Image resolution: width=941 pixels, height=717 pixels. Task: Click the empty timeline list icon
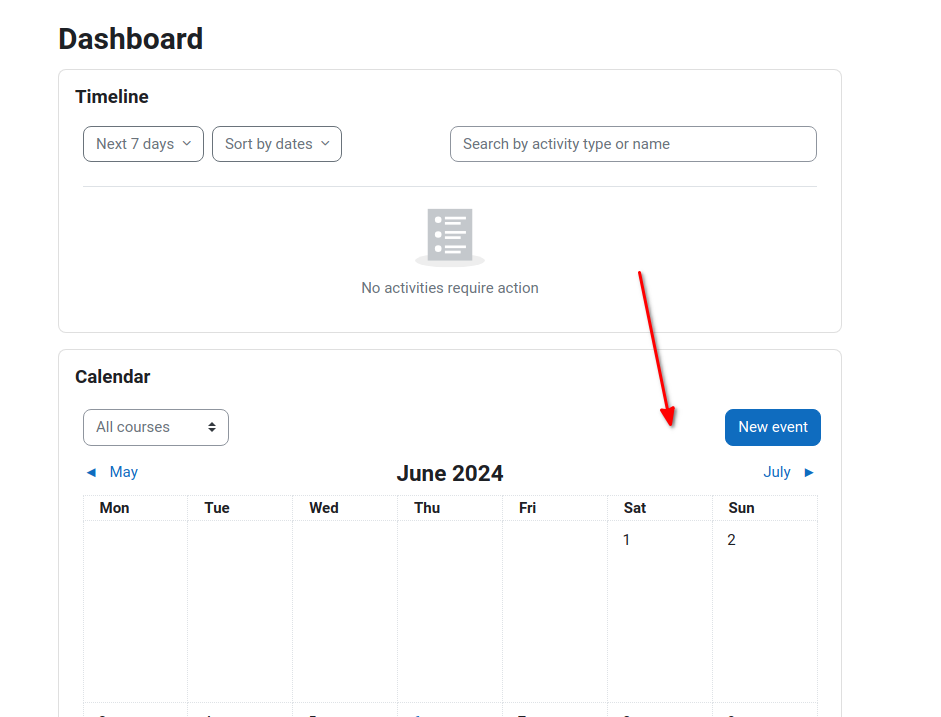(450, 237)
